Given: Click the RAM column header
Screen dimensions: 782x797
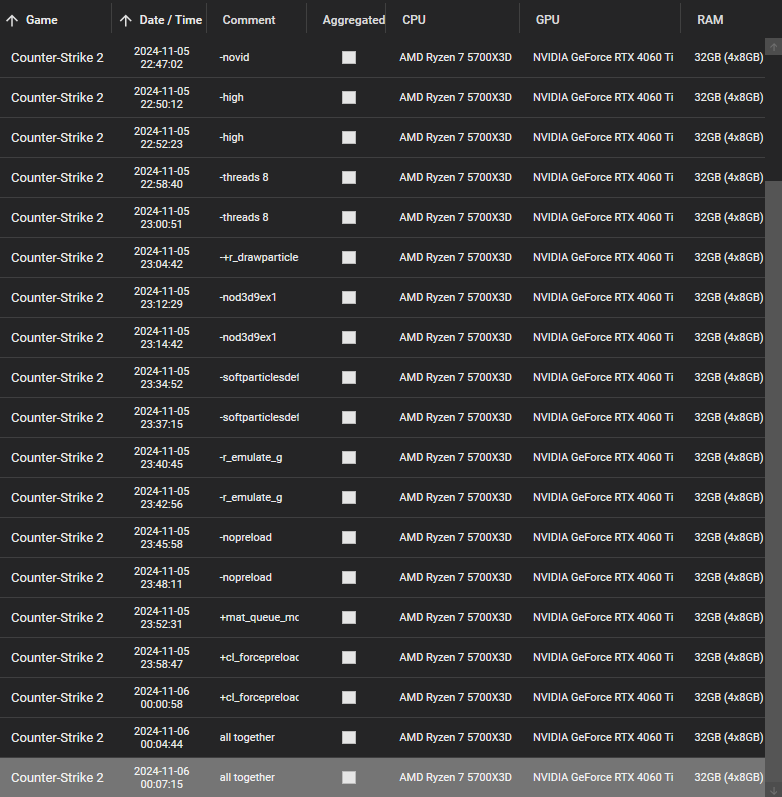Looking at the screenshot, I should [710, 20].
